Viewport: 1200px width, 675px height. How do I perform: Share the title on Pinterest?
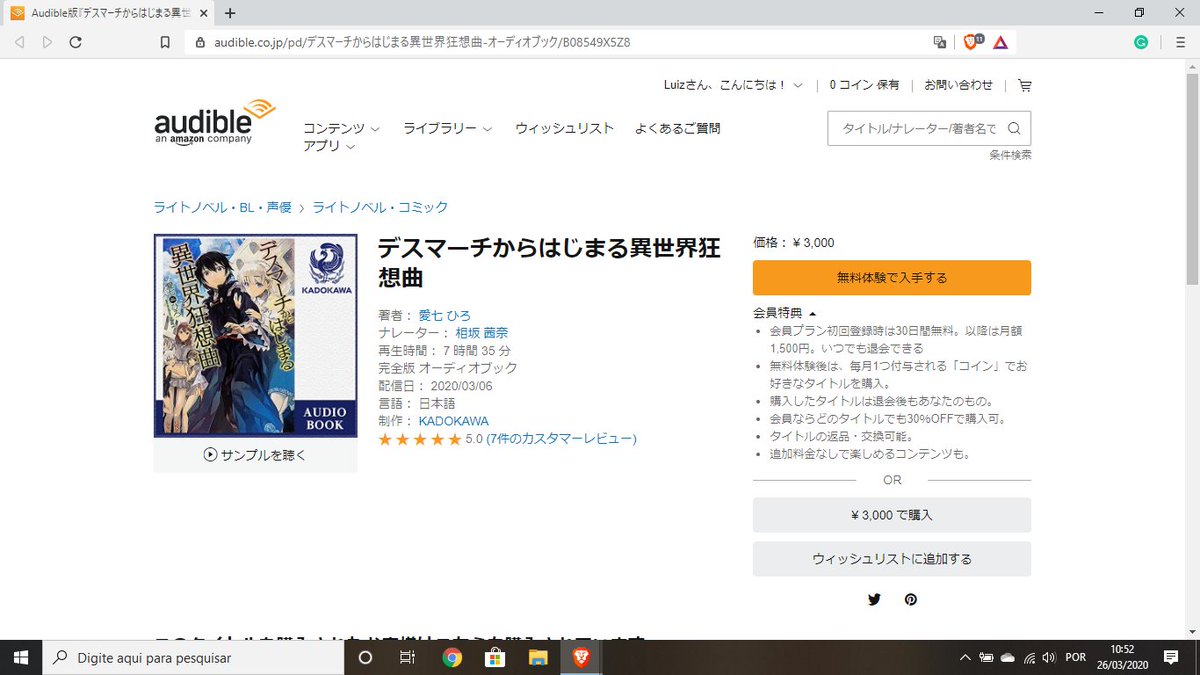pos(910,599)
